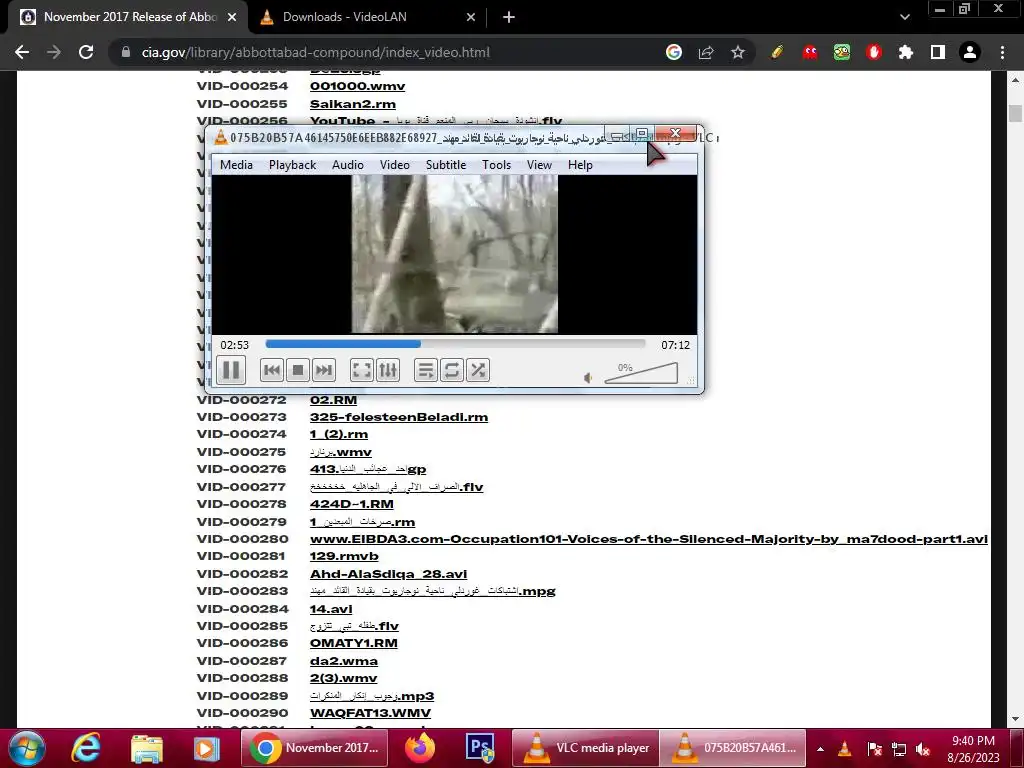Open the red shield extension
The image size is (1024, 768).
tap(874, 52)
